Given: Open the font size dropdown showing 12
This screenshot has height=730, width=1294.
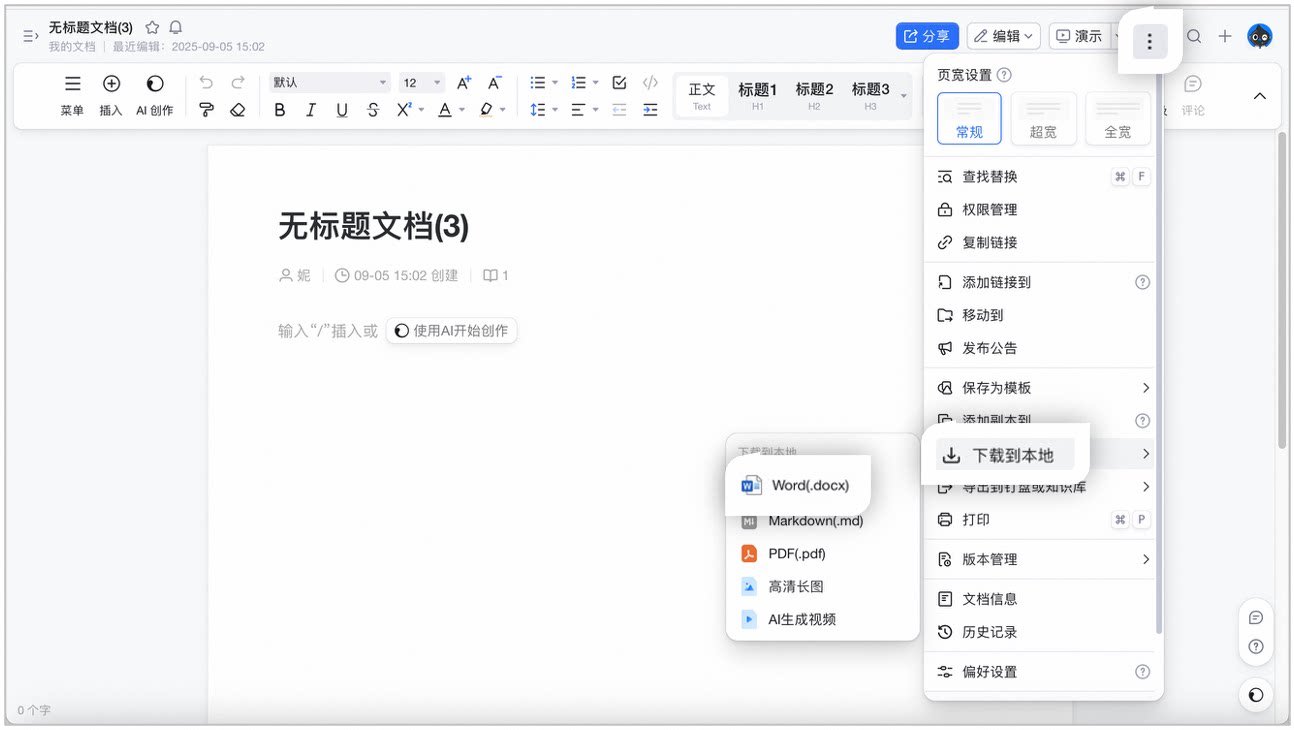Looking at the screenshot, I should click(422, 83).
